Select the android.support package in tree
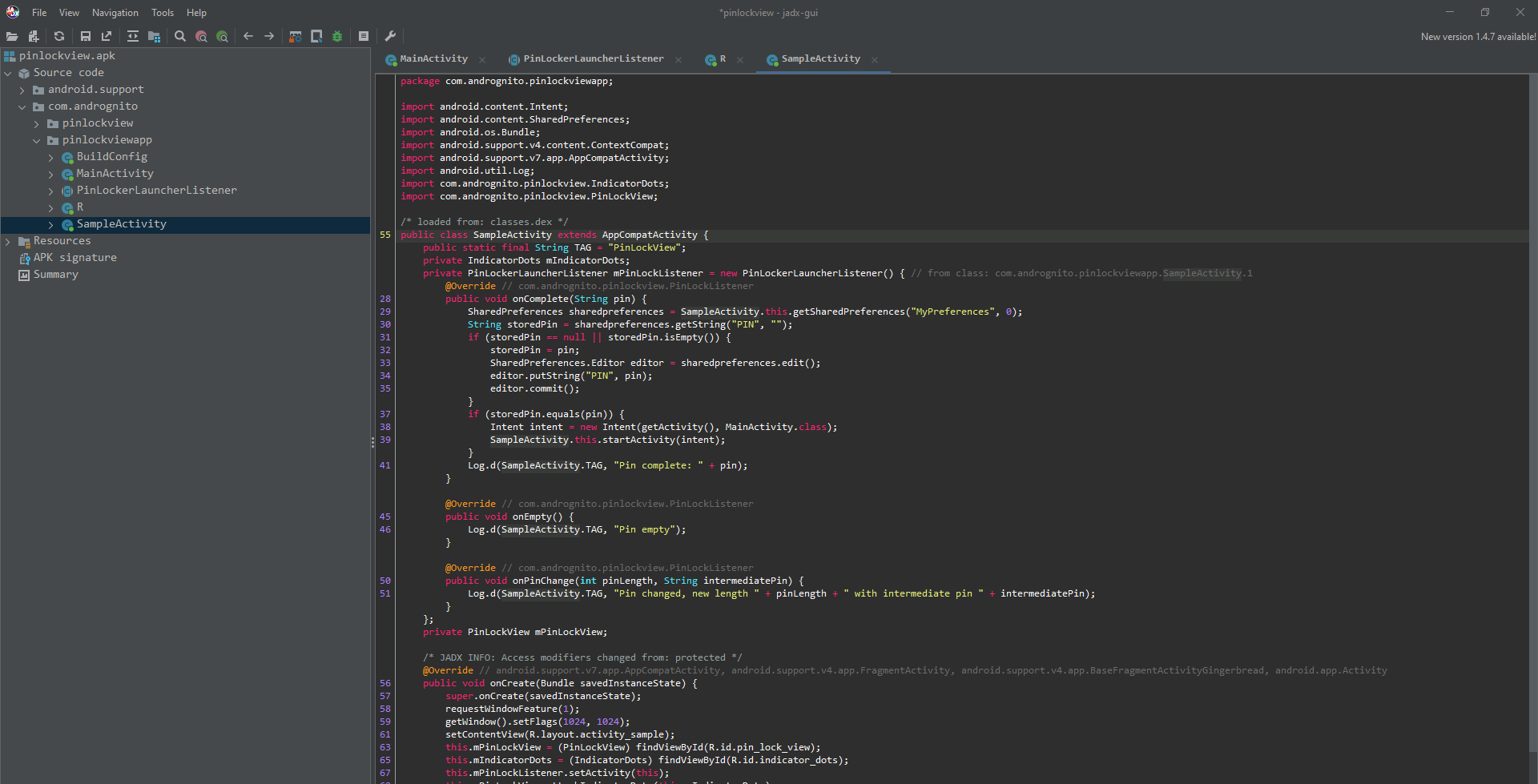 pyautogui.click(x=95, y=90)
